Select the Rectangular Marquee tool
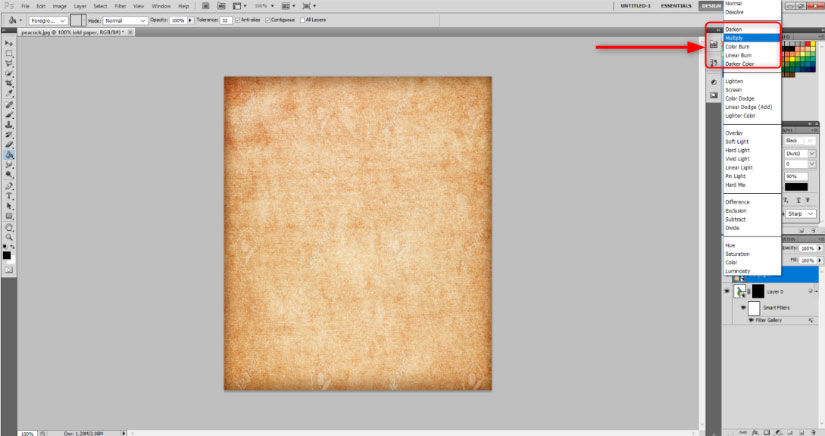Image resolution: width=825 pixels, height=436 pixels. point(9,53)
